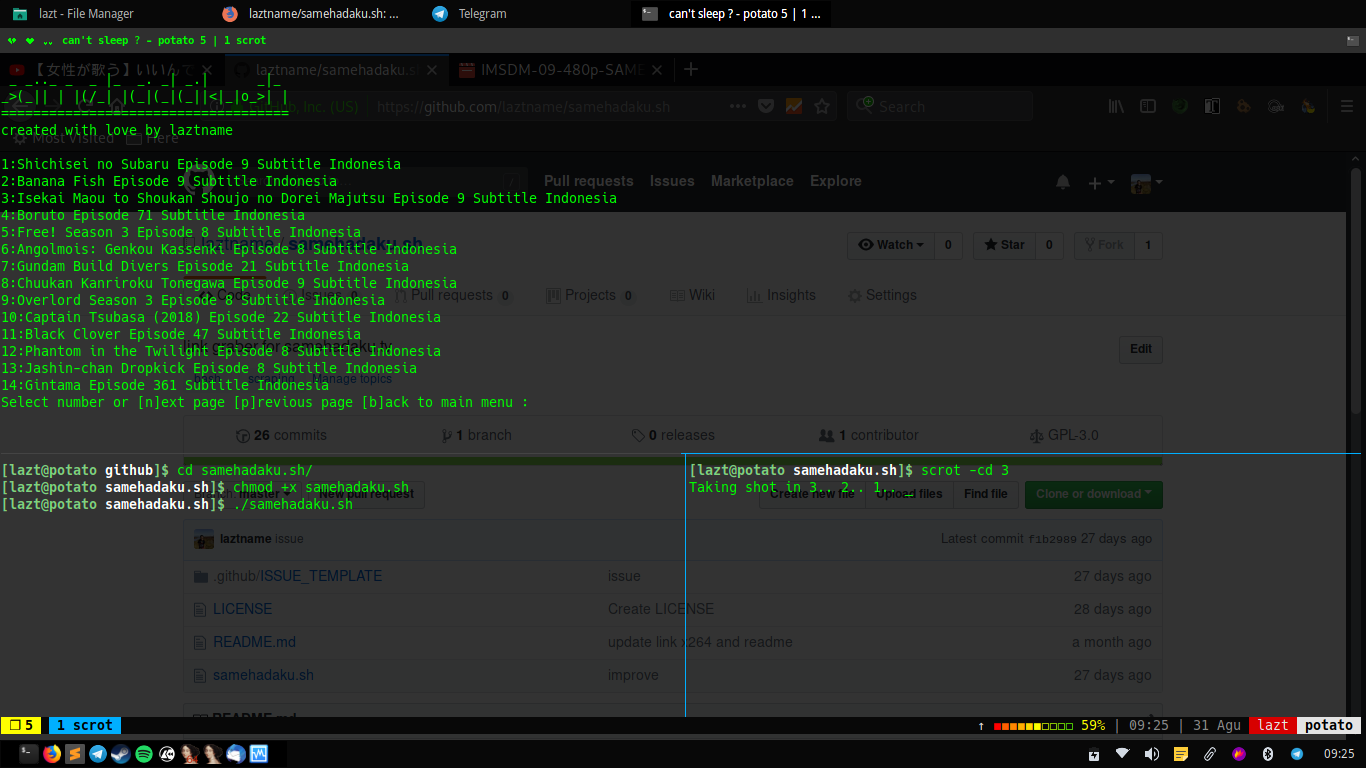Launch Firefox from the bottom dock

click(x=52, y=754)
